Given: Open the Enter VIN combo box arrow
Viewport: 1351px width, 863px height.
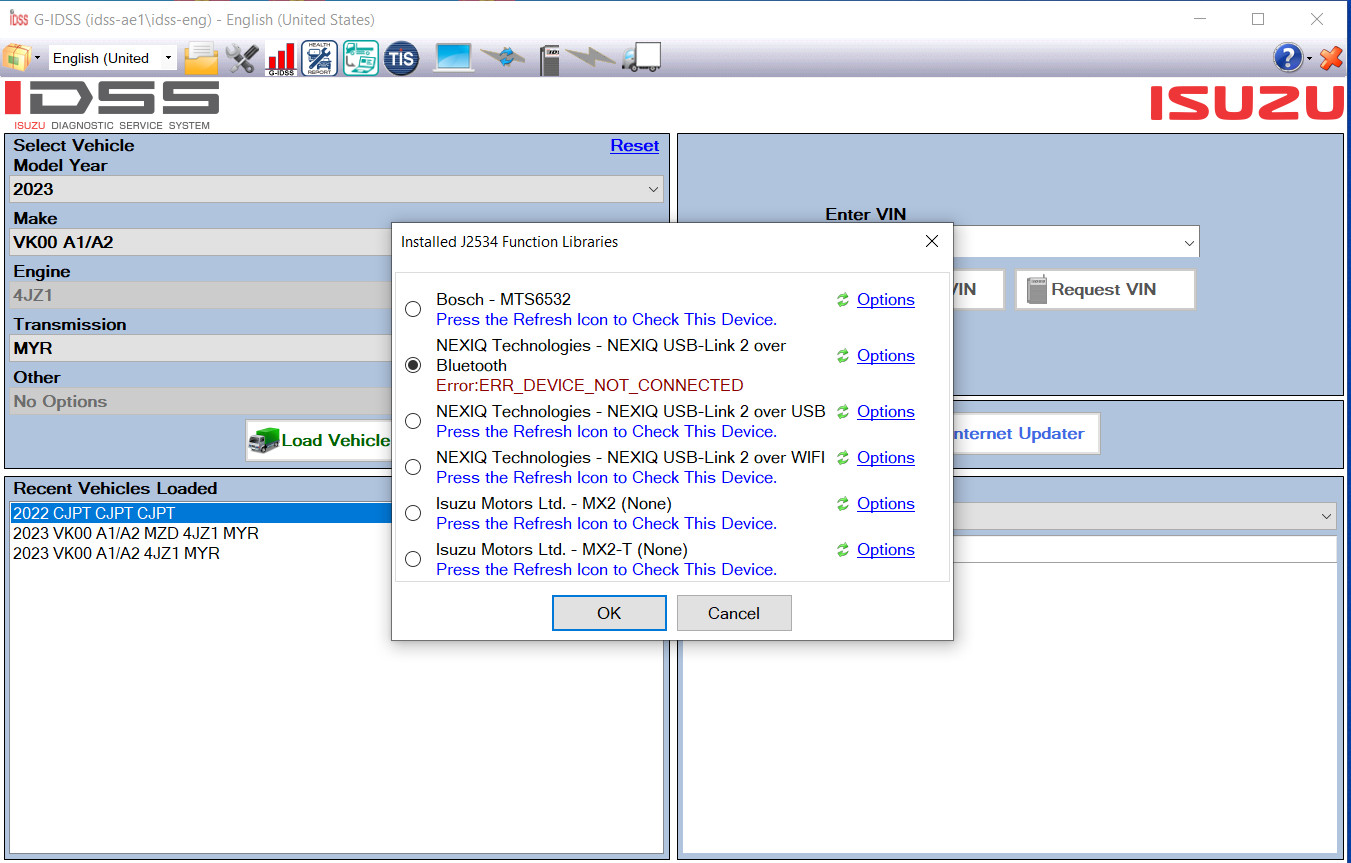Looking at the screenshot, I should click(1188, 242).
